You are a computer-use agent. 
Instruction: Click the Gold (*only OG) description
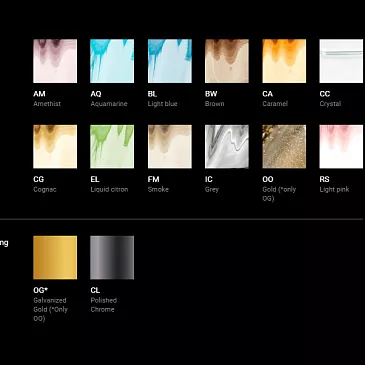279,194
